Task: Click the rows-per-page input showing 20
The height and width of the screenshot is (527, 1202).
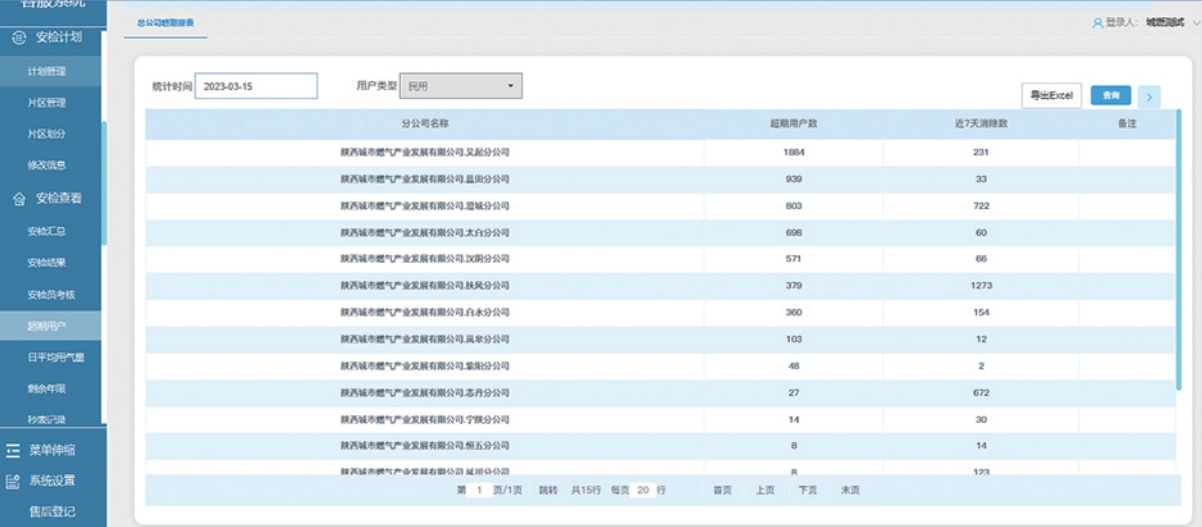Action: pos(643,490)
